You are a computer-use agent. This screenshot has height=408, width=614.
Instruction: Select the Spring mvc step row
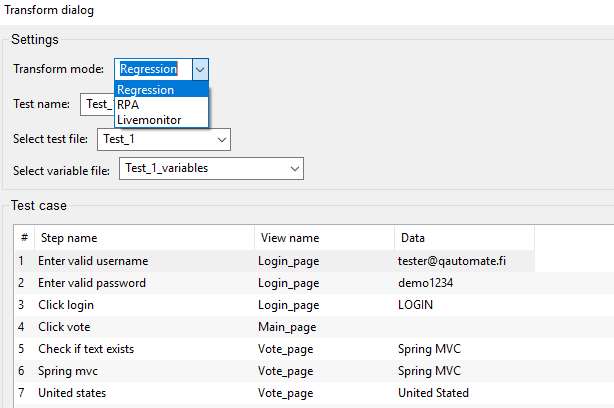pyautogui.click(x=68, y=371)
